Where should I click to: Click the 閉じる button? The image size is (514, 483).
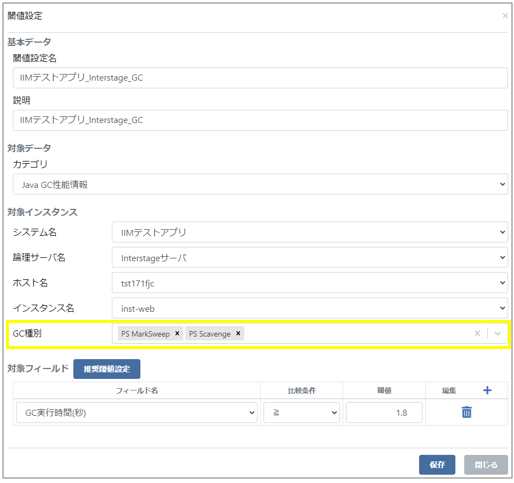pos(486,464)
